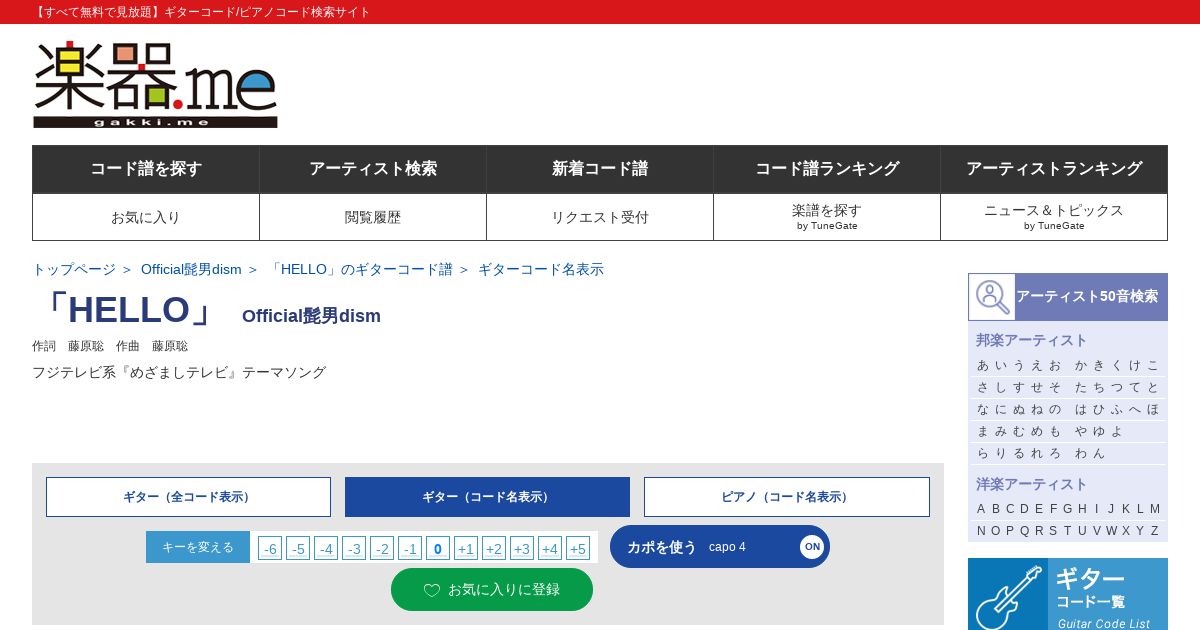Image resolution: width=1200 pixels, height=630 pixels.
Task: Reset key to 0
Action: point(438,548)
